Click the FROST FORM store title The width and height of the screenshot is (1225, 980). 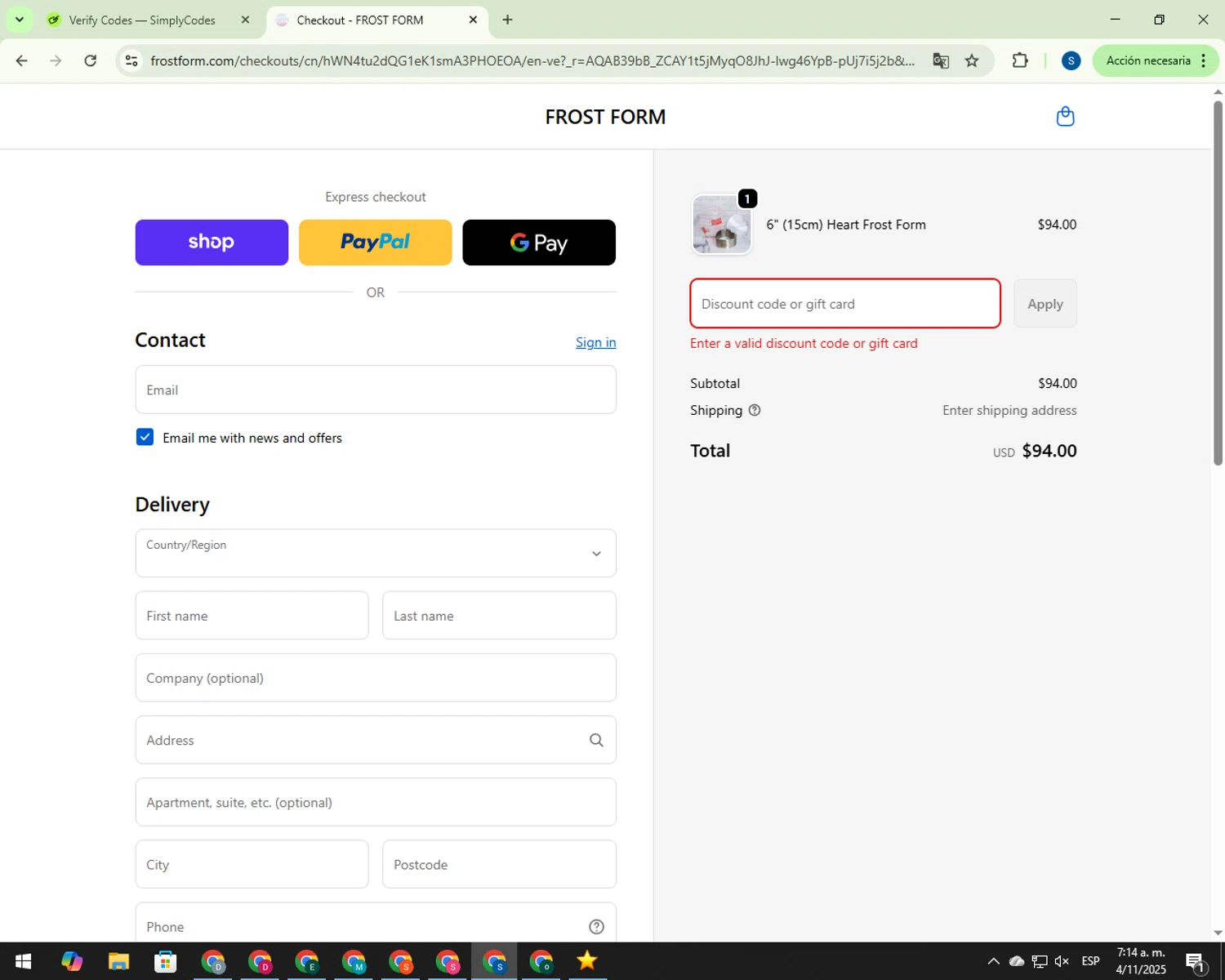pos(605,117)
